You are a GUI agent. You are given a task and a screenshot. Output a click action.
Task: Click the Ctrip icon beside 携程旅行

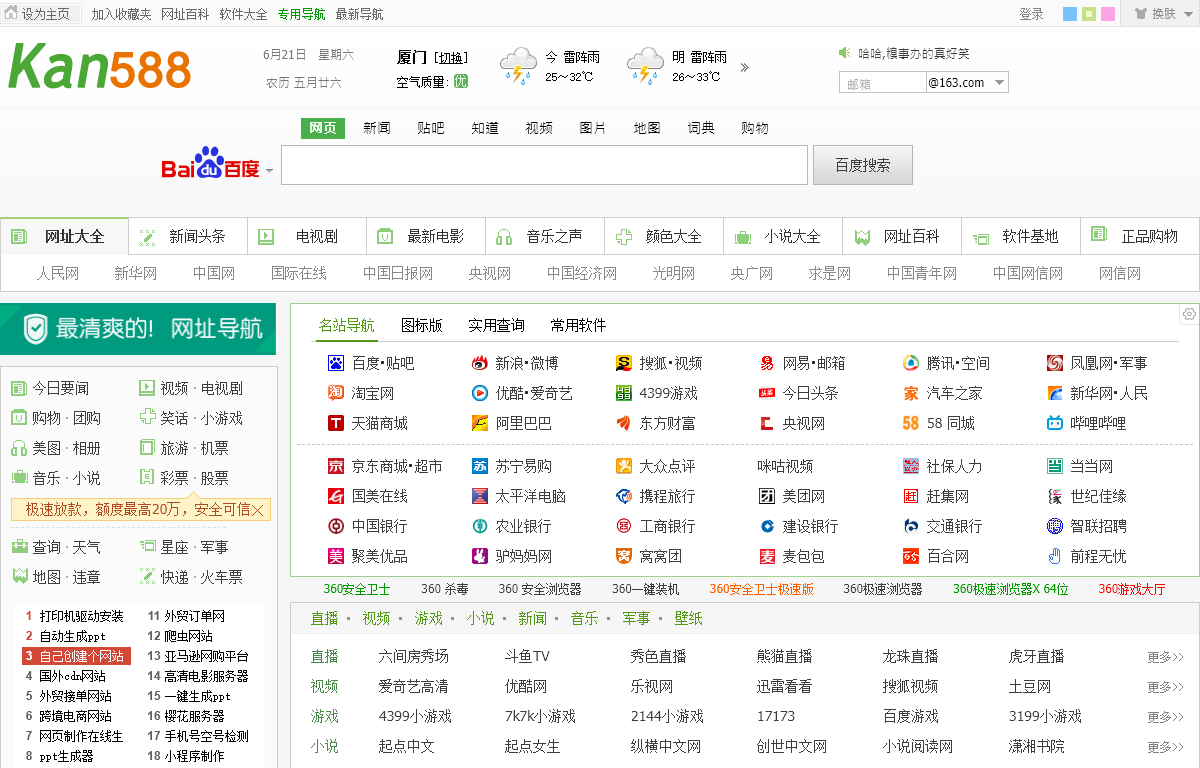tap(624, 496)
